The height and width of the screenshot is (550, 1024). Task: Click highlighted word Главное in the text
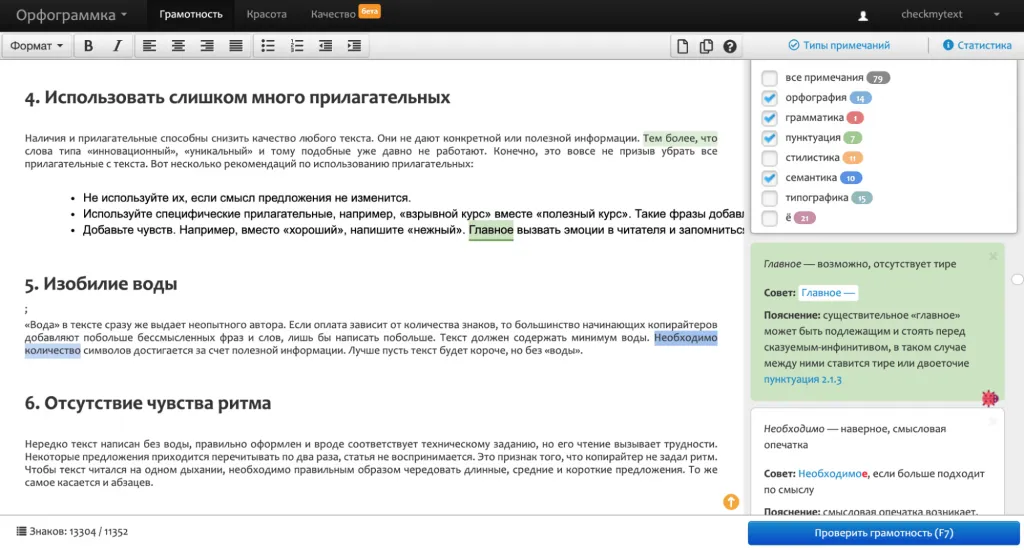491,230
